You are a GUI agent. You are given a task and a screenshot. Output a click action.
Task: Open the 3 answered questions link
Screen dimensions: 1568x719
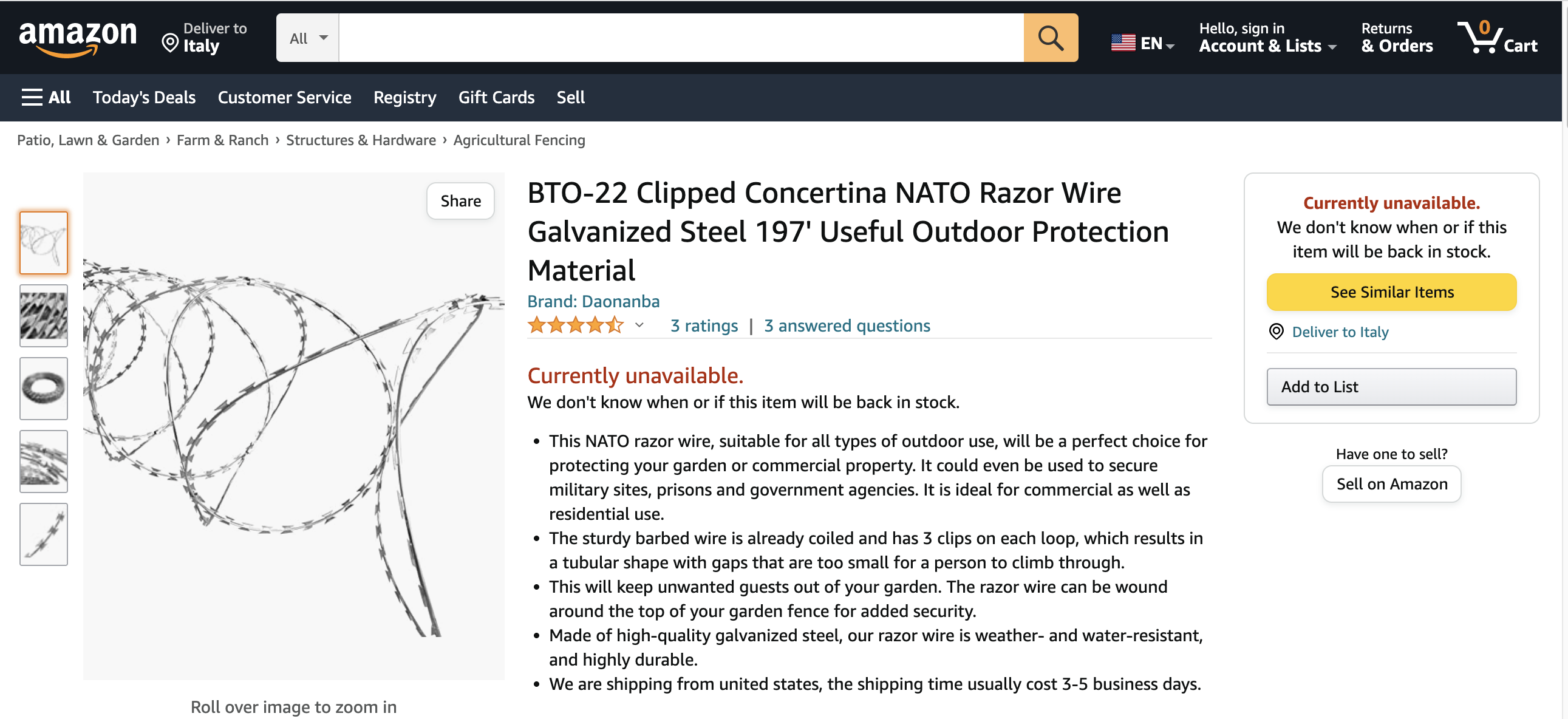(x=847, y=325)
